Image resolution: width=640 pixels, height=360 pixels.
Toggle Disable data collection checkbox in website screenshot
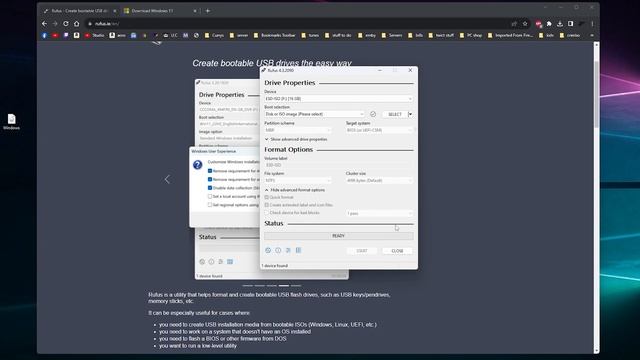click(x=210, y=188)
